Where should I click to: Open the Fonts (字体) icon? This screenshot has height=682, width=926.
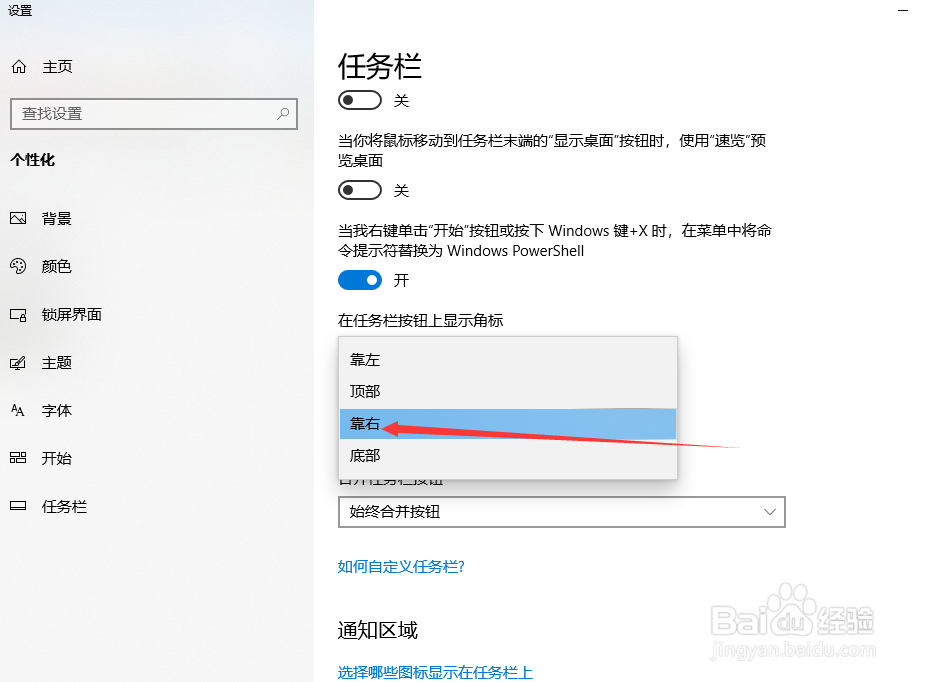point(18,411)
